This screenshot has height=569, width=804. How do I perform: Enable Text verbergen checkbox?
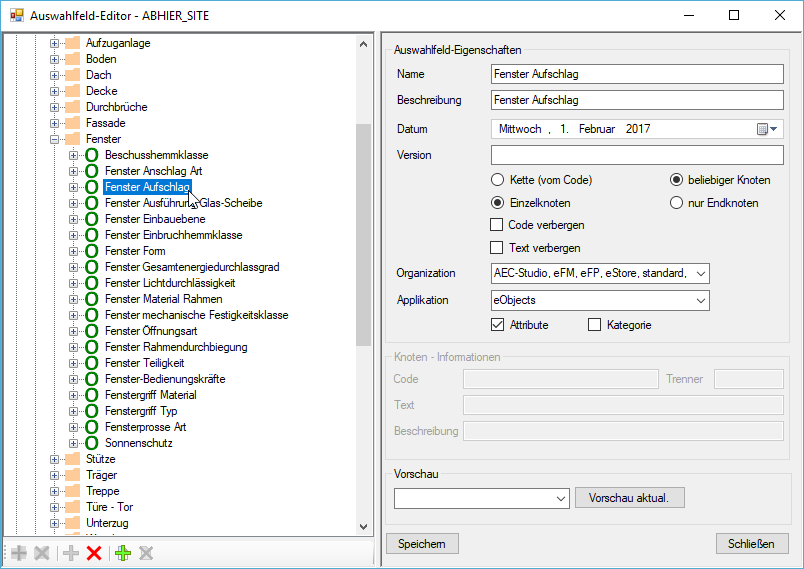coord(496,248)
